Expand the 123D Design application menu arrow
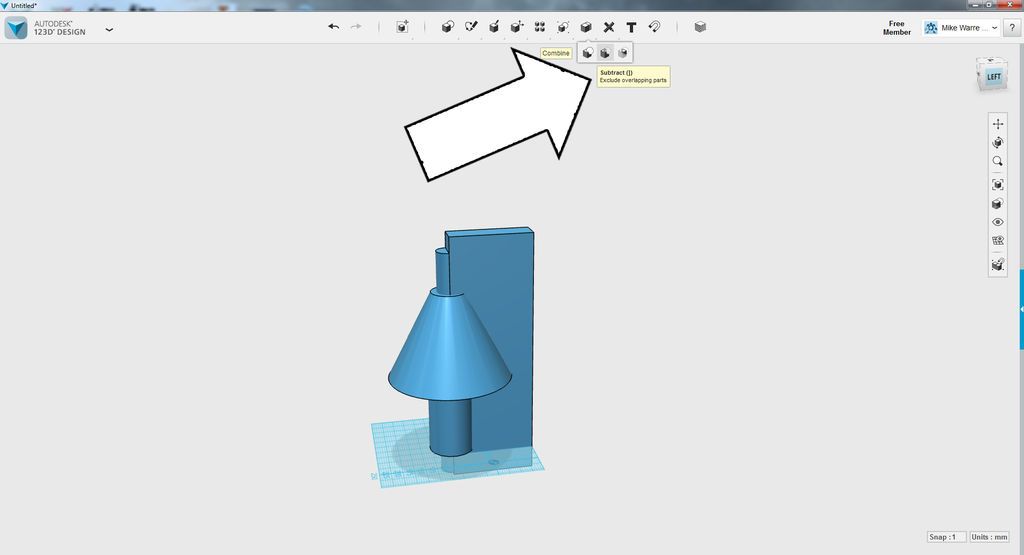The height and width of the screenshot is (555, 1024). [x=109, y=29]
